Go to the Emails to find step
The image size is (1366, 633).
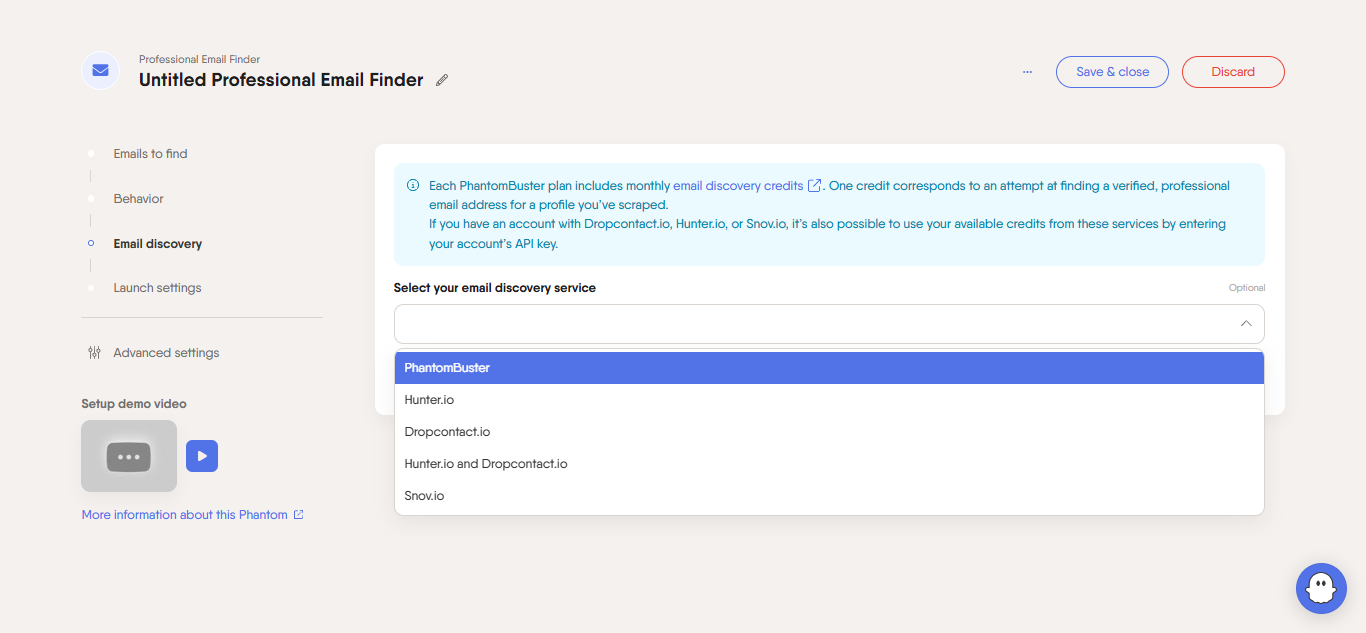pos(150,153)
